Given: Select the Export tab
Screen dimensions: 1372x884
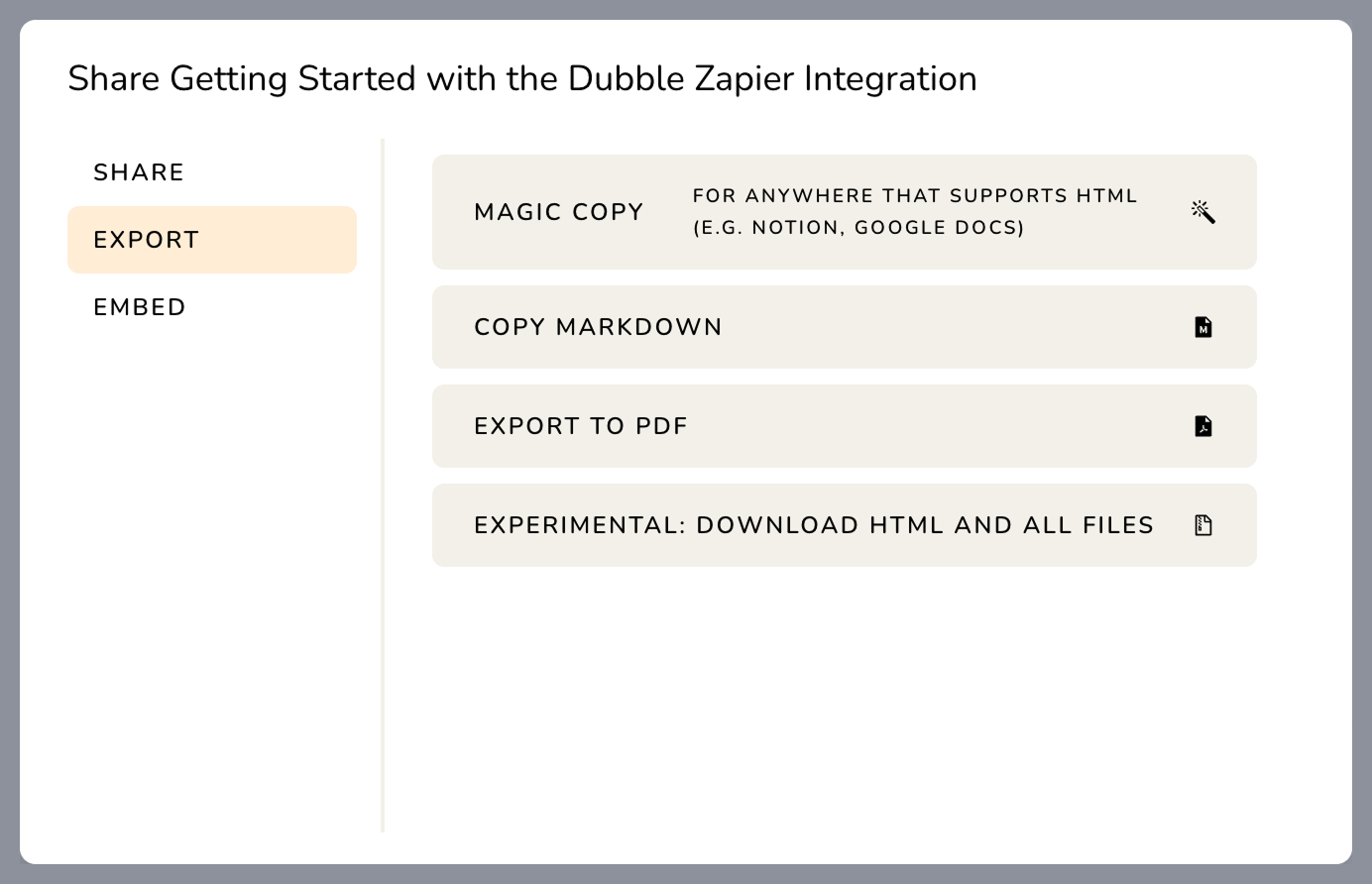Looking at the screenshot, I should [x=212, y=240].
